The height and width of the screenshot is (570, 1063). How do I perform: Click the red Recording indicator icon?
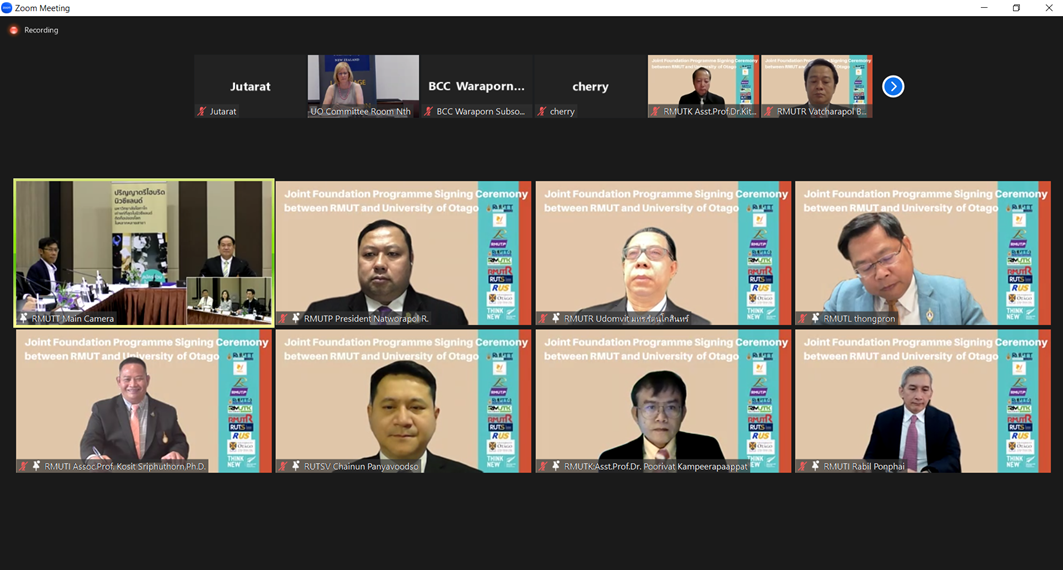14,30
